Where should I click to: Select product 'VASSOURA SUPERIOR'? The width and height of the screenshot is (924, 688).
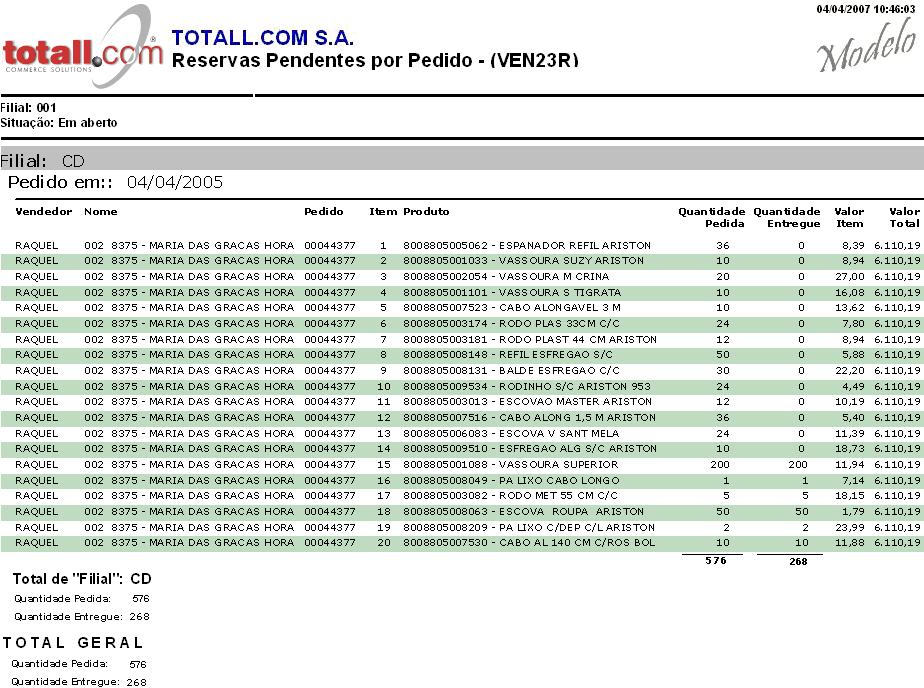click(x=559, y=464)
